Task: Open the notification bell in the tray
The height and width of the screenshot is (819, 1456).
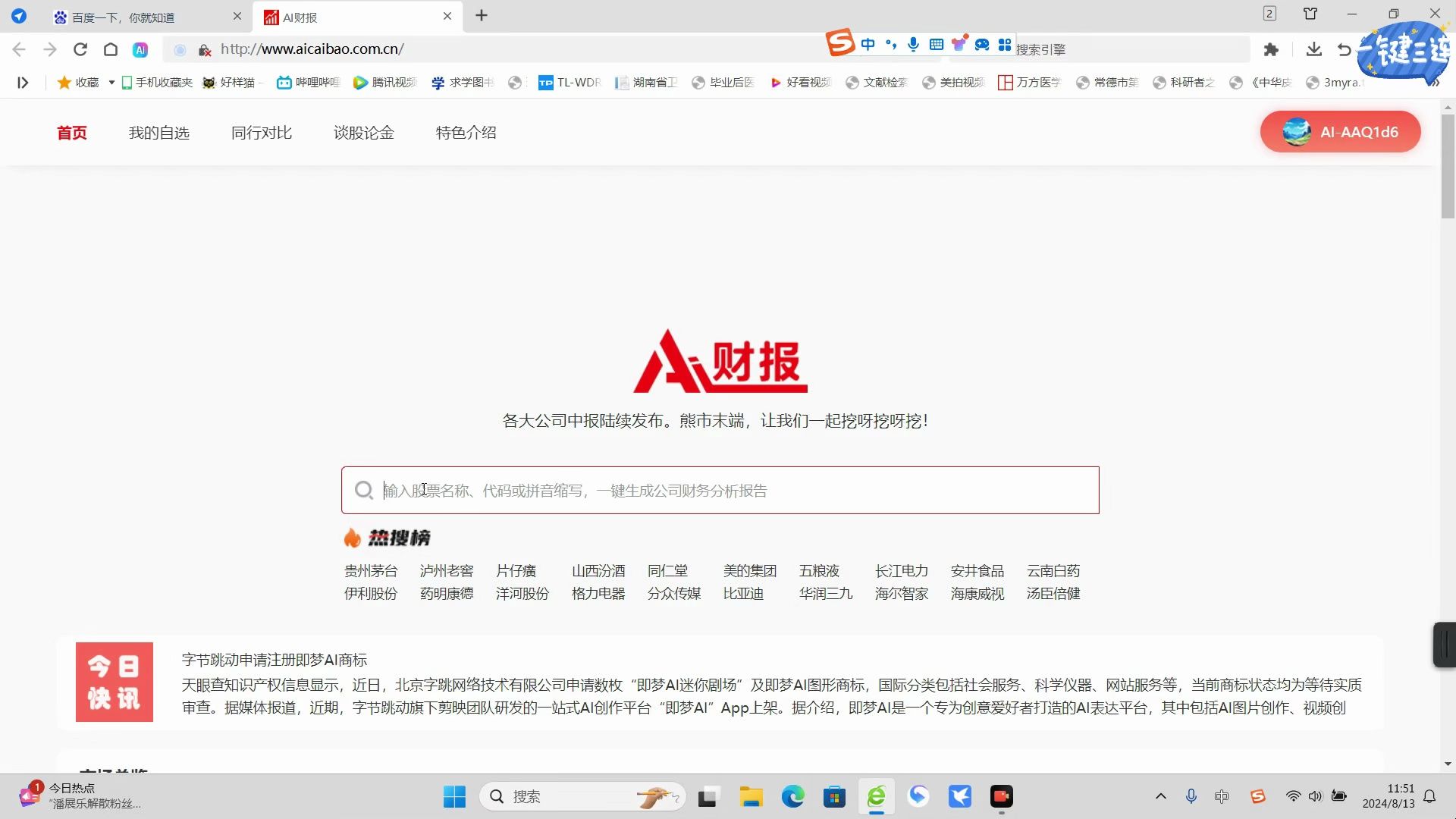Action: (x=1429, y=796)
